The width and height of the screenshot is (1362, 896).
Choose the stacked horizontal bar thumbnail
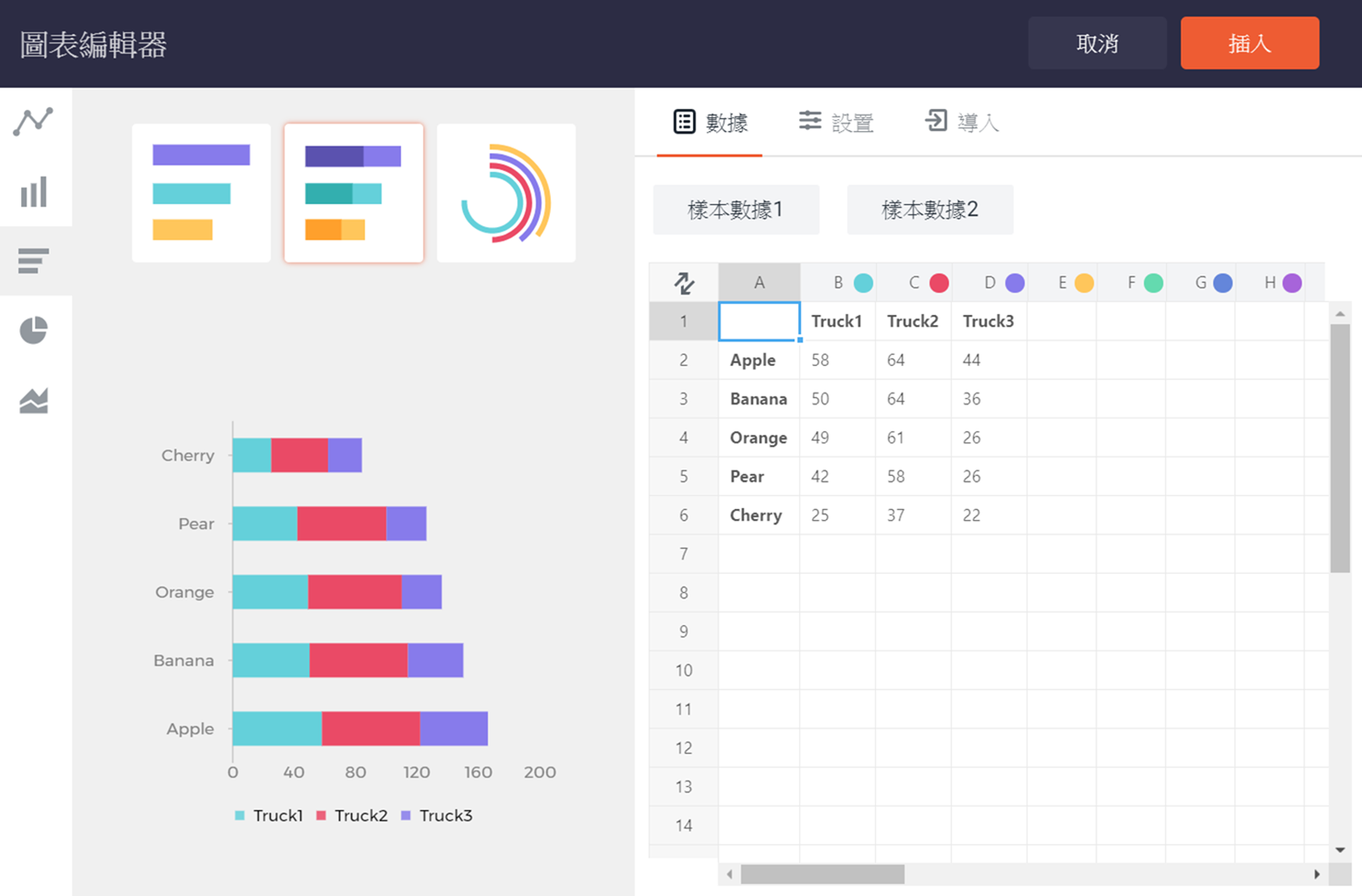[x=353, y=193]
